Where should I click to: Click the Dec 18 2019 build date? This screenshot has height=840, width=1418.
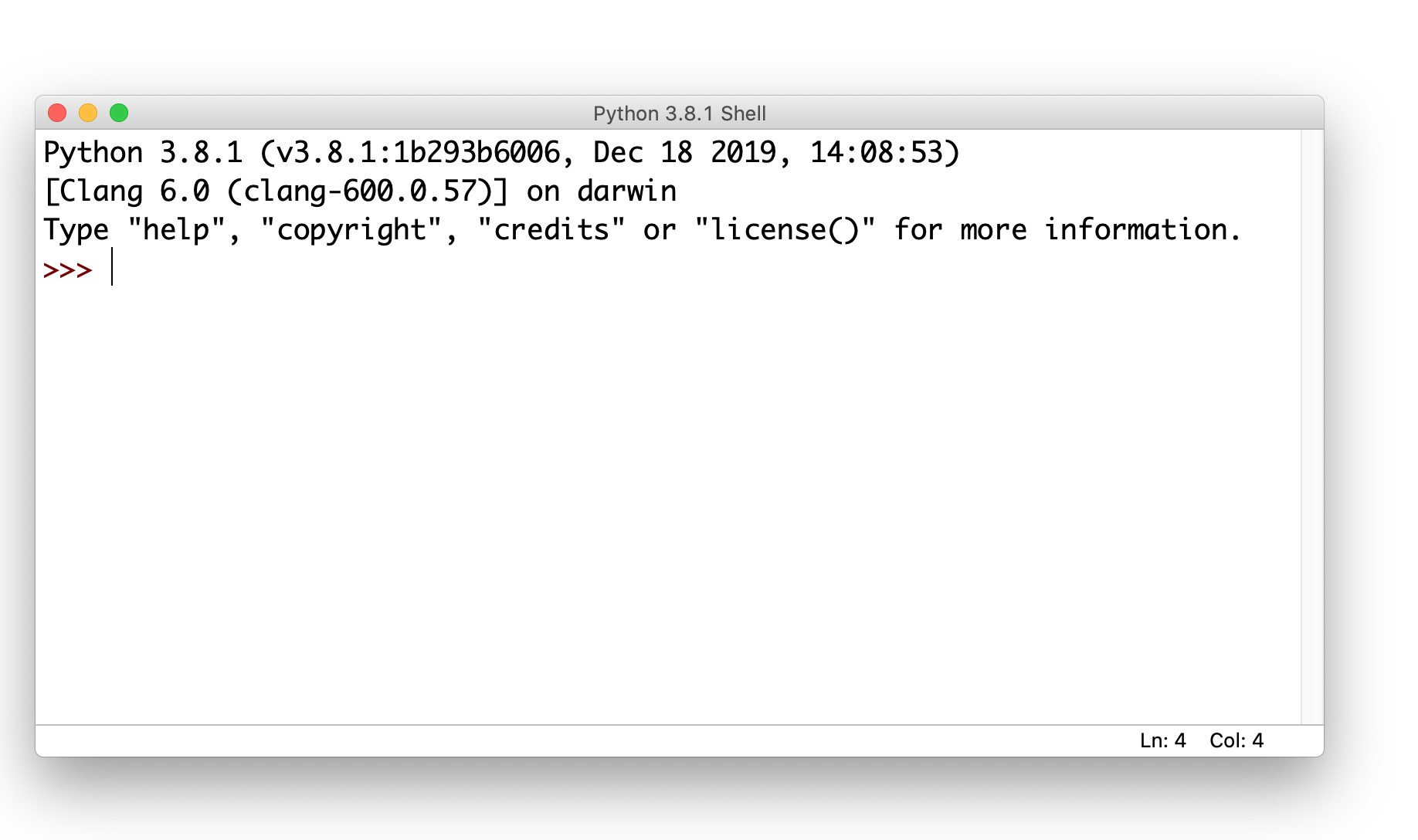[x=684, y=153]
